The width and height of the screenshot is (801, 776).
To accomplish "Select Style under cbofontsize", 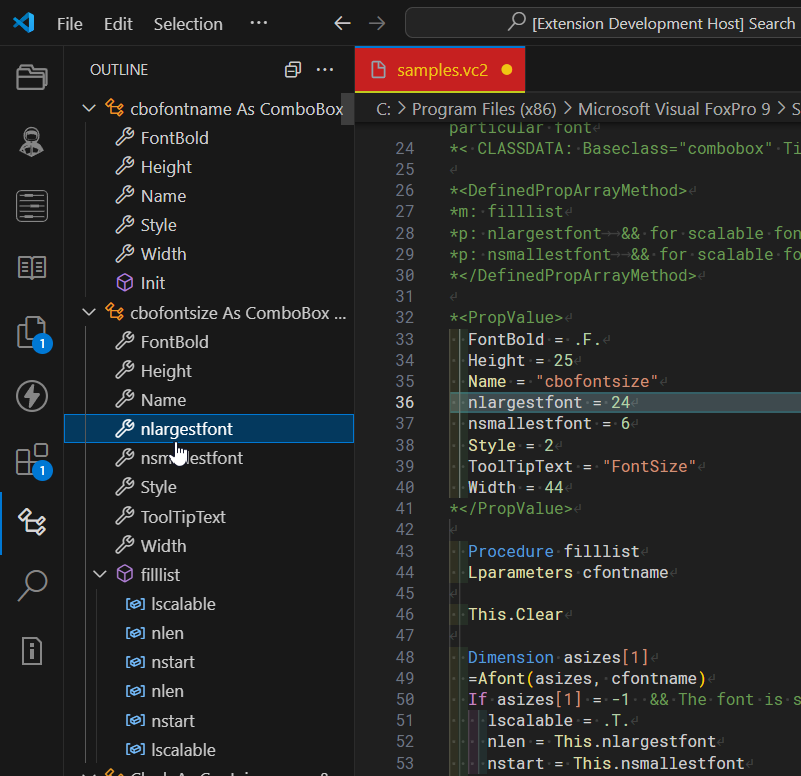I will click(209, 487).
